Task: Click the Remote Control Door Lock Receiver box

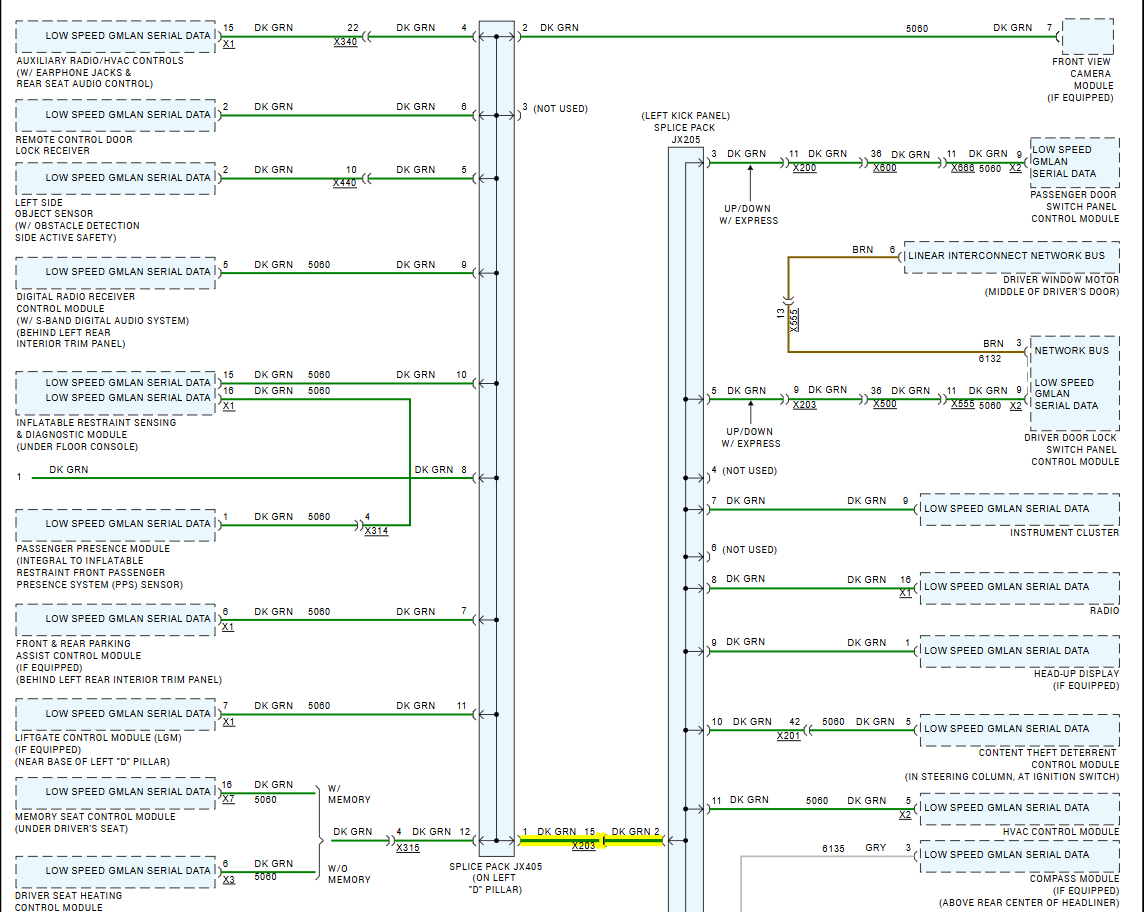Action: pos(116,115)
